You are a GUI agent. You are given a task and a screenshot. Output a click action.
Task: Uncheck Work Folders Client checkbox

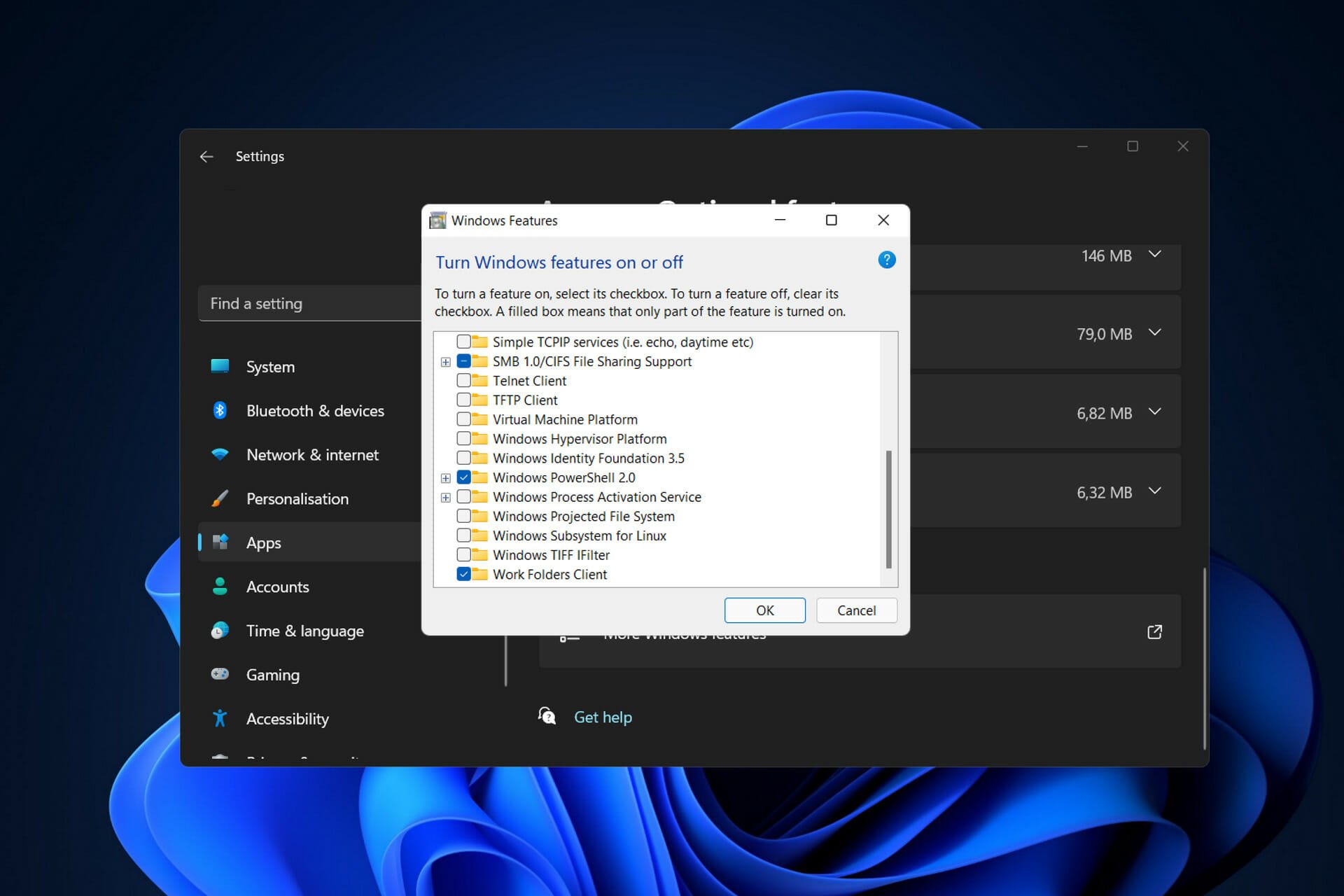[463, 574]
